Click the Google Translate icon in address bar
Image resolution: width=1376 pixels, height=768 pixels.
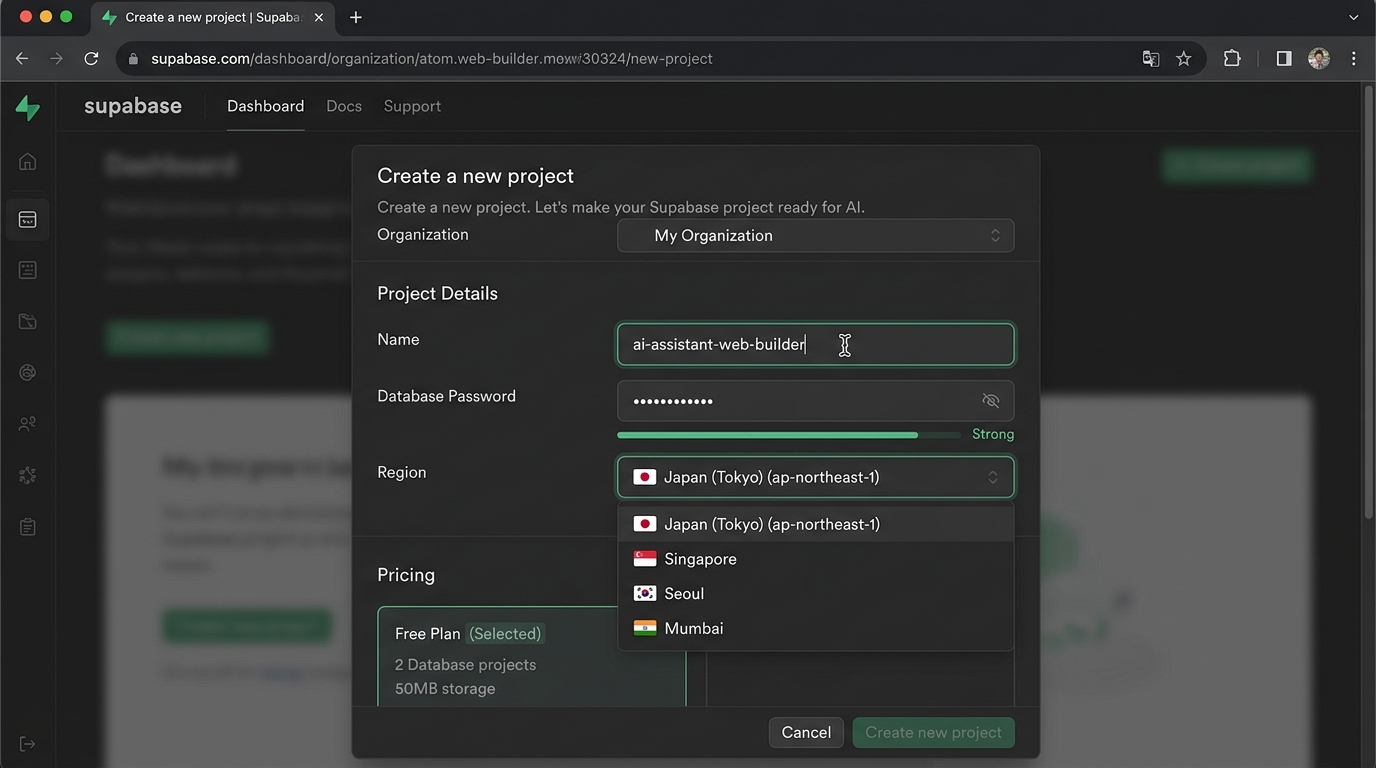point(1151,59)
